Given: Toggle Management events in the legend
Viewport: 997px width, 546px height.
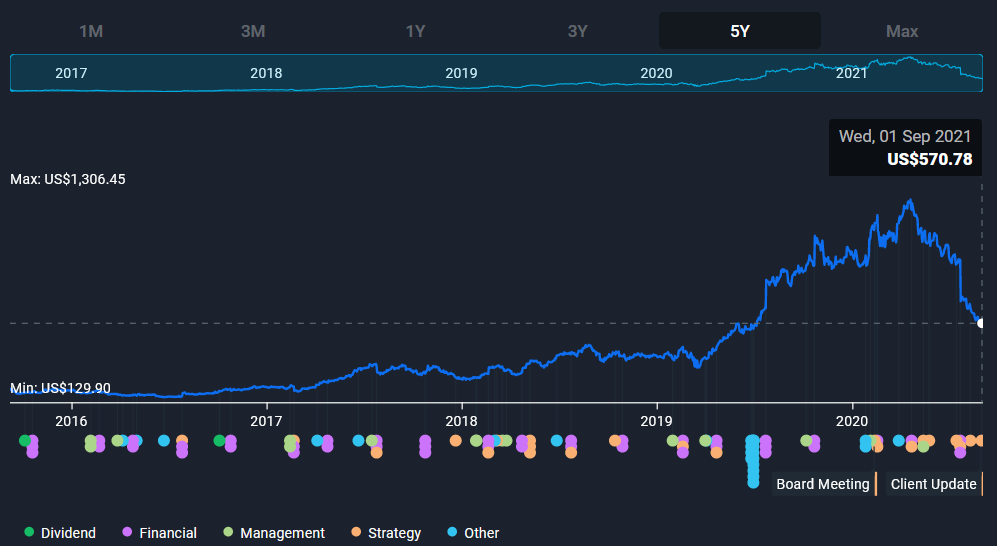Looking at the screenshot, I should [274, 533].
